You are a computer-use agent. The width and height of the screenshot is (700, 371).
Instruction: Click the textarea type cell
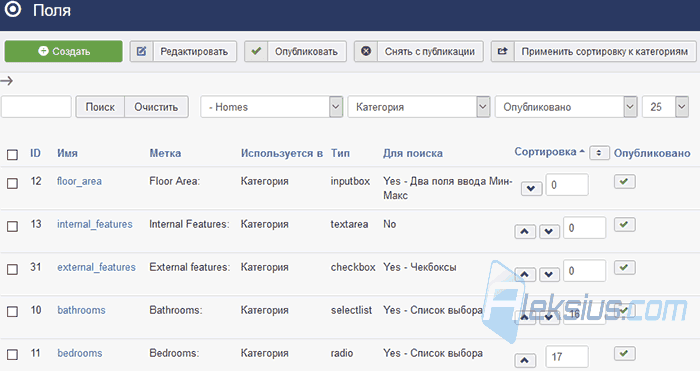click(350, 224)
